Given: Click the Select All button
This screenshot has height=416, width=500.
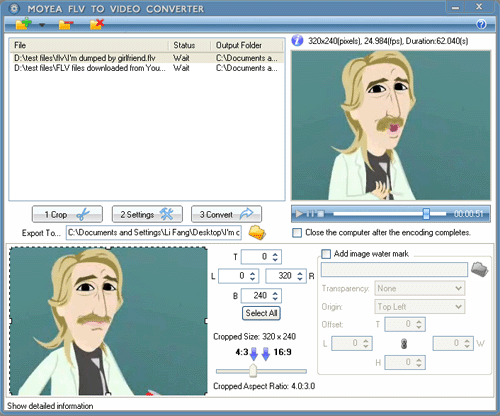Looking at the screenshot, I should (x=261, y=313).
